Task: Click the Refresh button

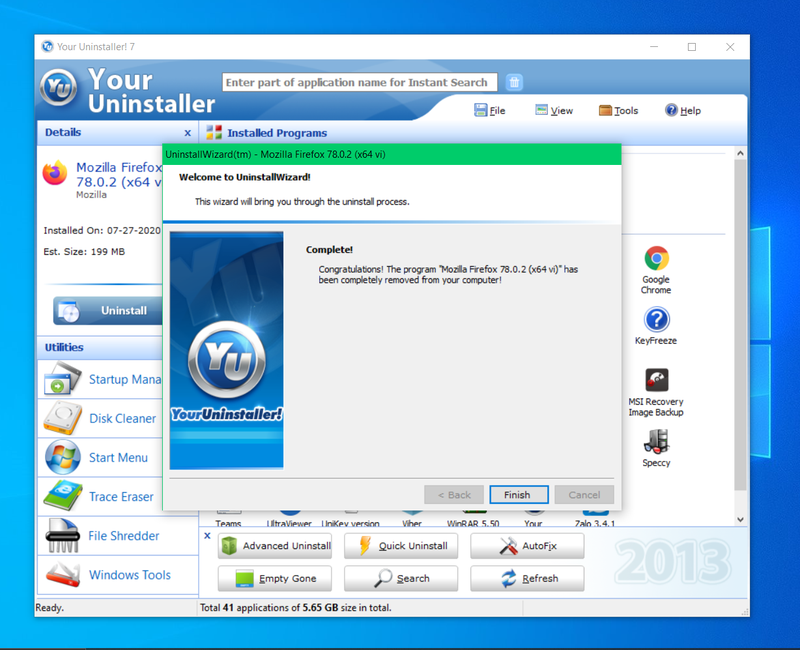Action: [527, 578]
